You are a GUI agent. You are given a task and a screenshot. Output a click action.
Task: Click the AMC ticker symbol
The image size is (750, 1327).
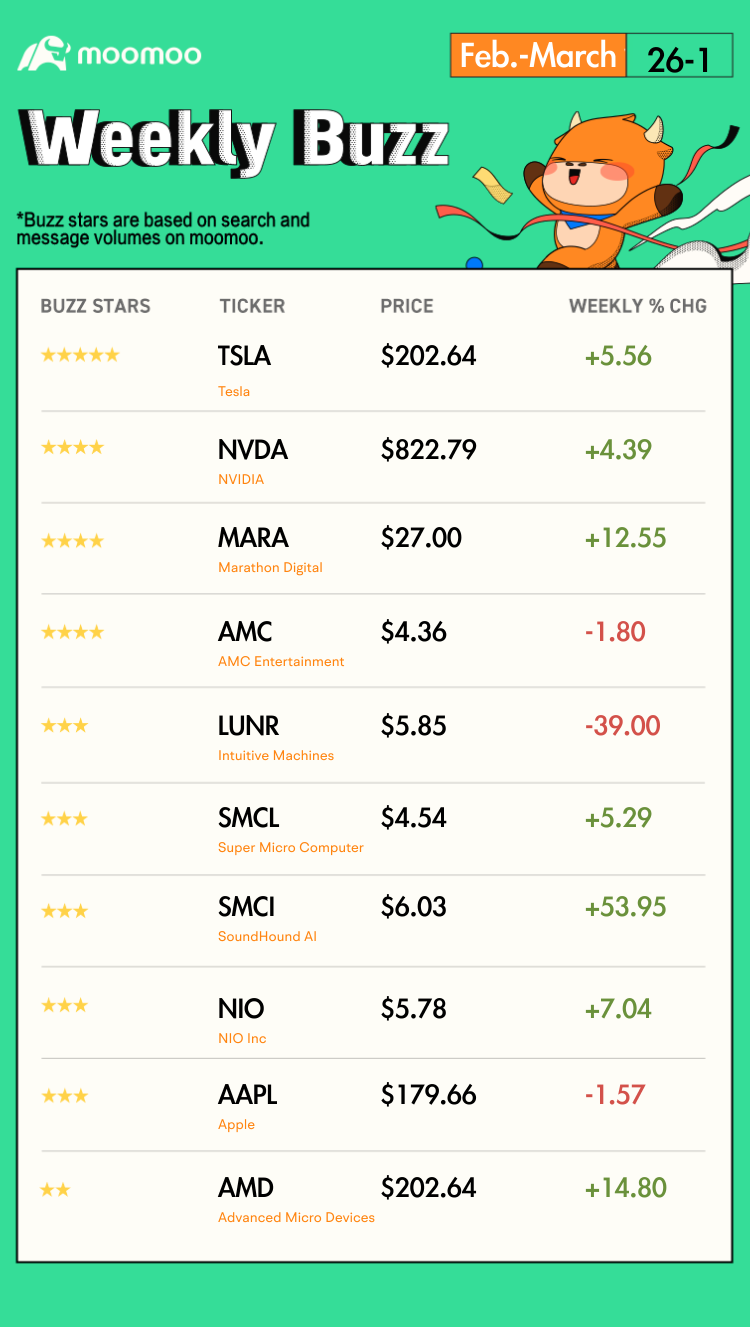pyautogui.click(x=245, y=632)
